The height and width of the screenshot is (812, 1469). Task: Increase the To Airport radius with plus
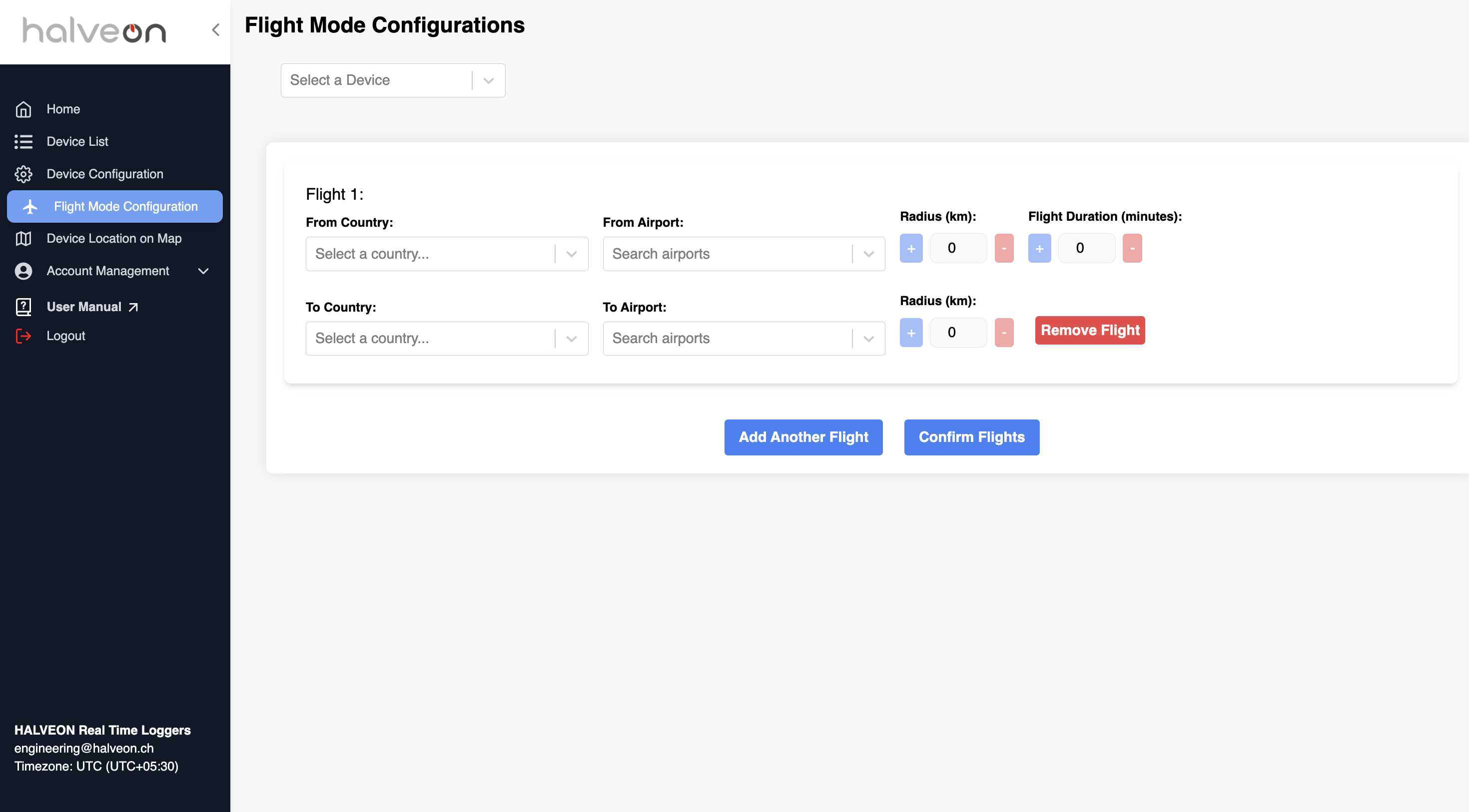[x=911, y=332]
